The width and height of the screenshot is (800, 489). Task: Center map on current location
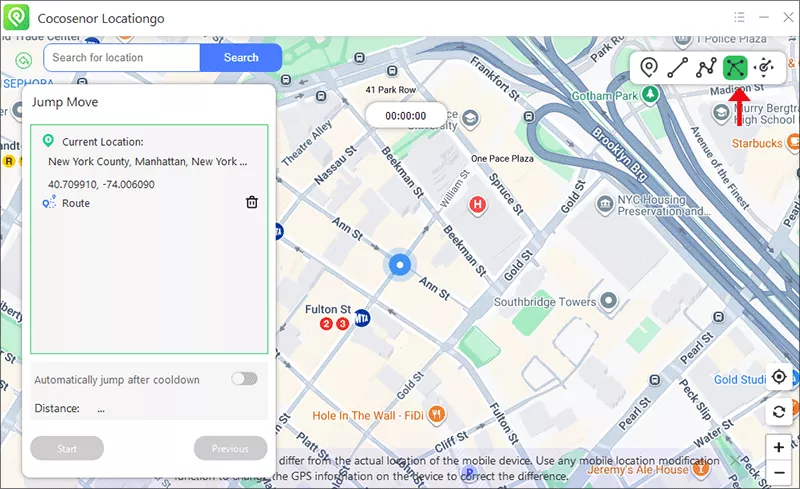coord(779,378)
